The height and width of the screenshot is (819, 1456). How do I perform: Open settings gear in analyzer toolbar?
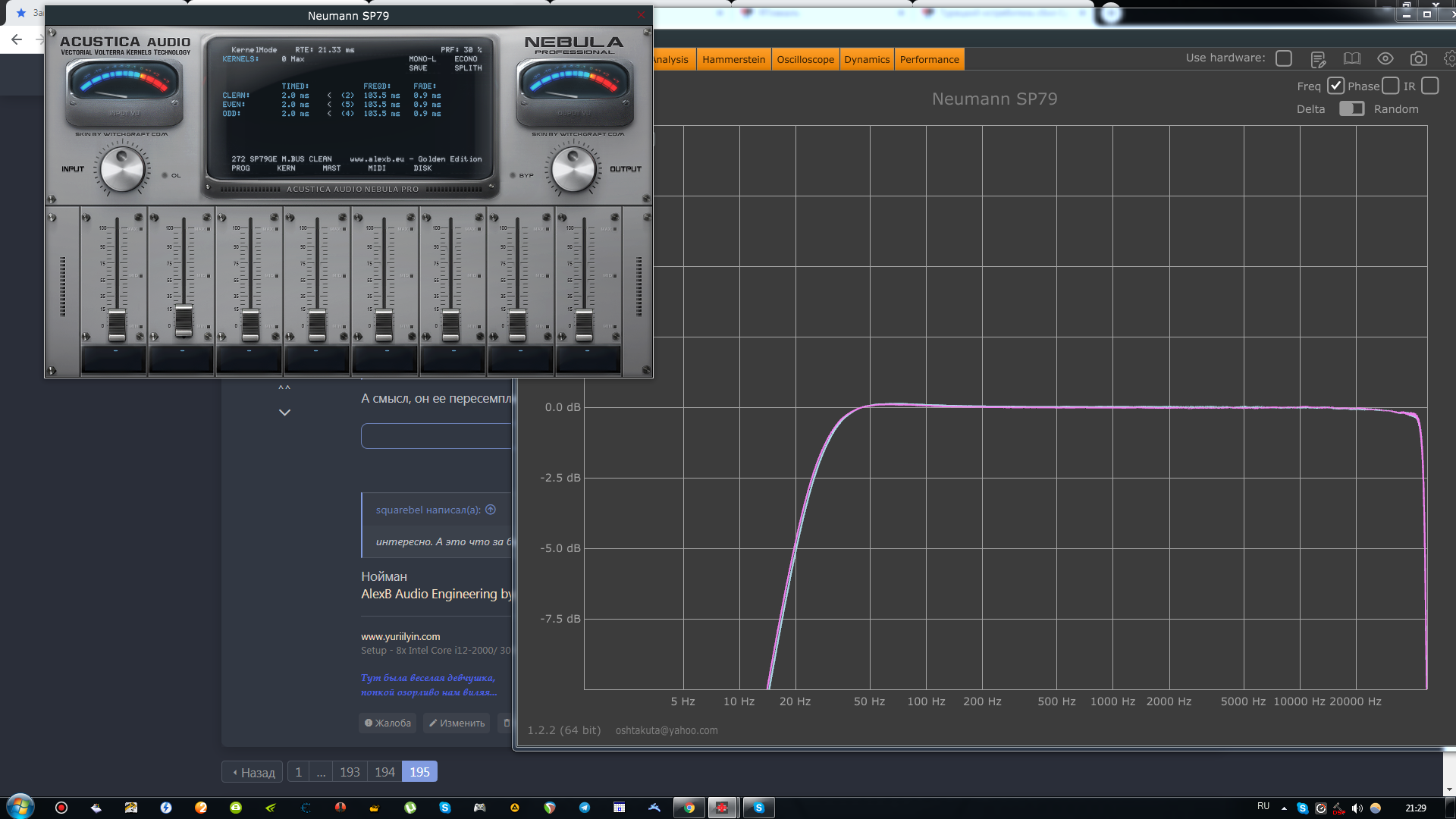(1450, 58)
